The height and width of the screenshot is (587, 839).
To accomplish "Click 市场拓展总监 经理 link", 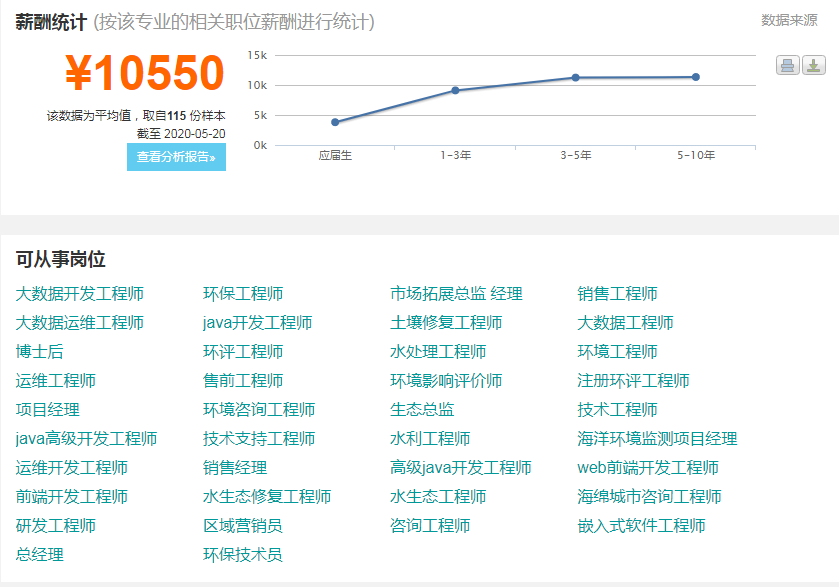I will point(456,294).
